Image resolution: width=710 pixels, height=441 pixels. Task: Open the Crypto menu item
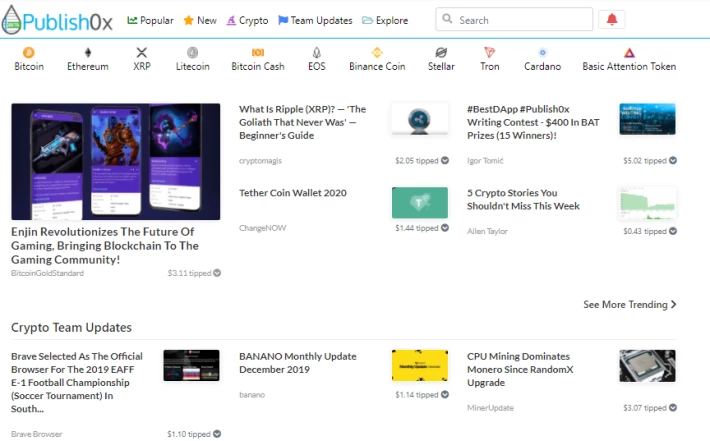pos(247,20)
